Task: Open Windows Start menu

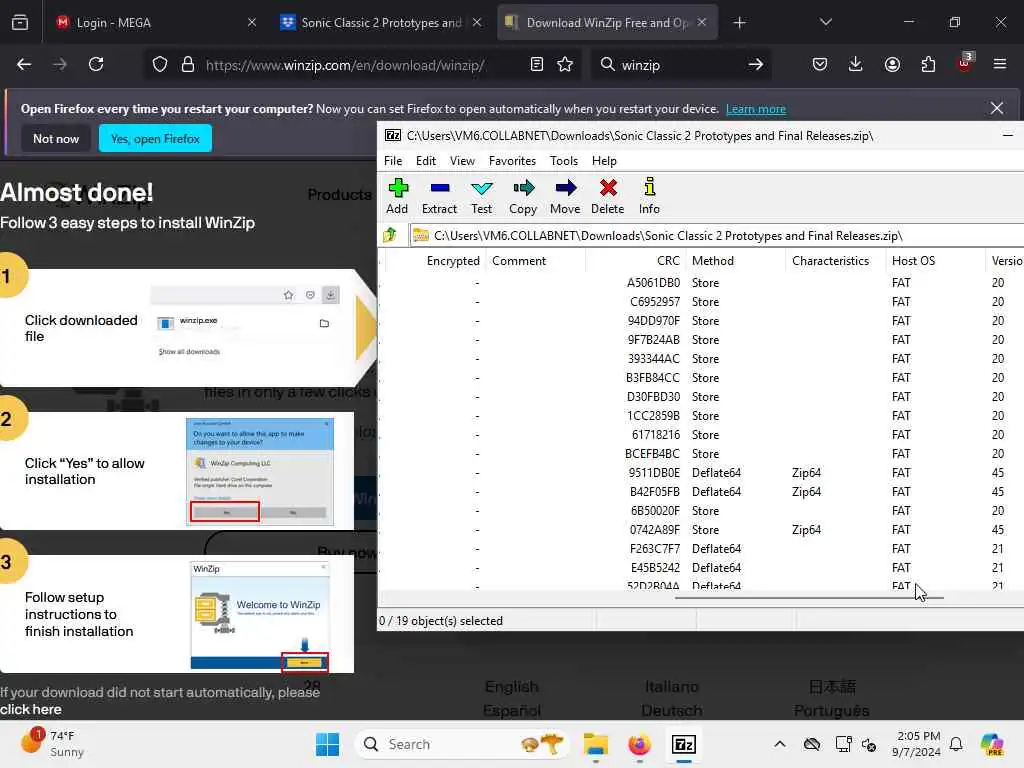Action: 327,744
